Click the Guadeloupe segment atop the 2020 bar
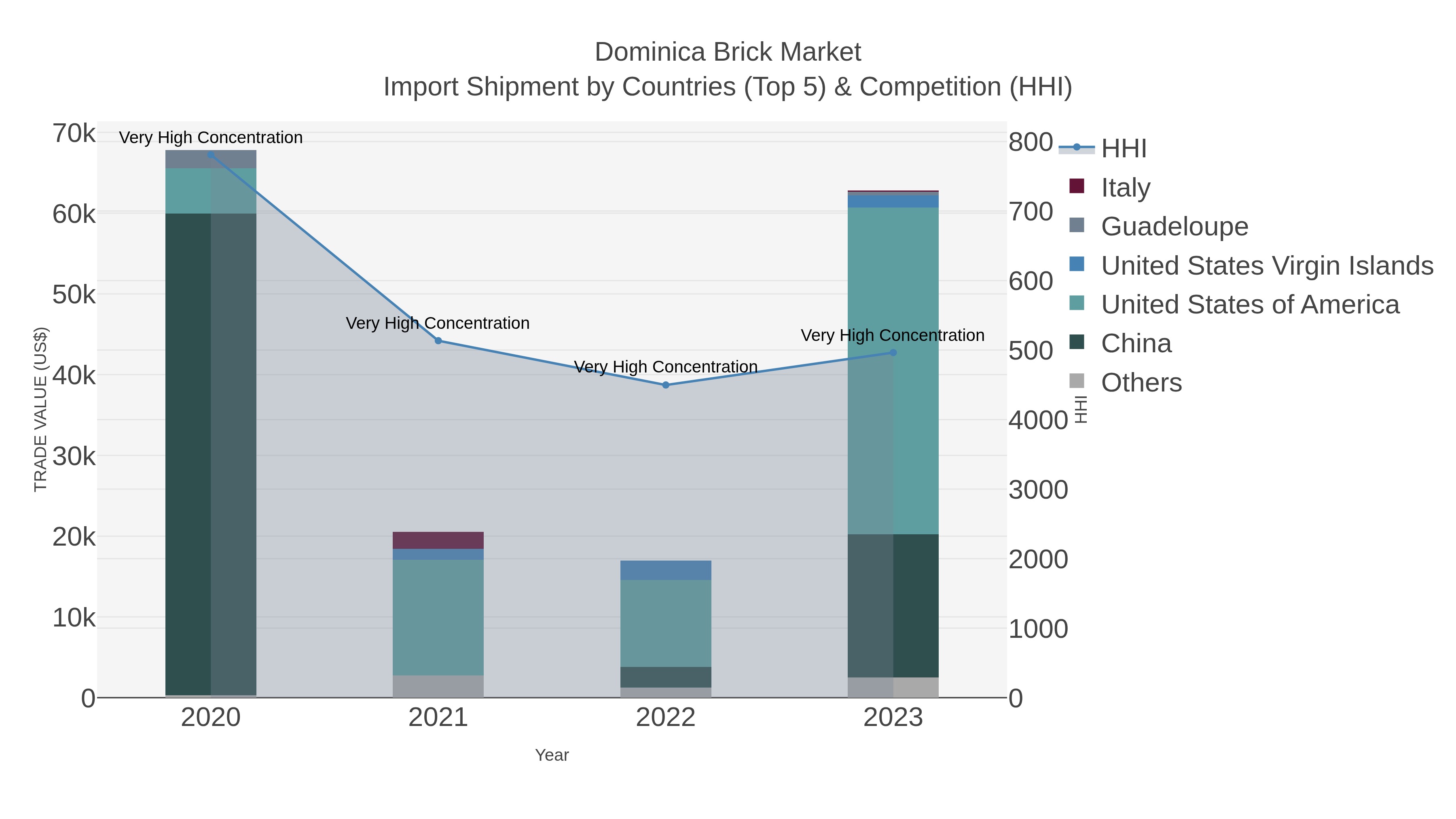 point(211,159)
